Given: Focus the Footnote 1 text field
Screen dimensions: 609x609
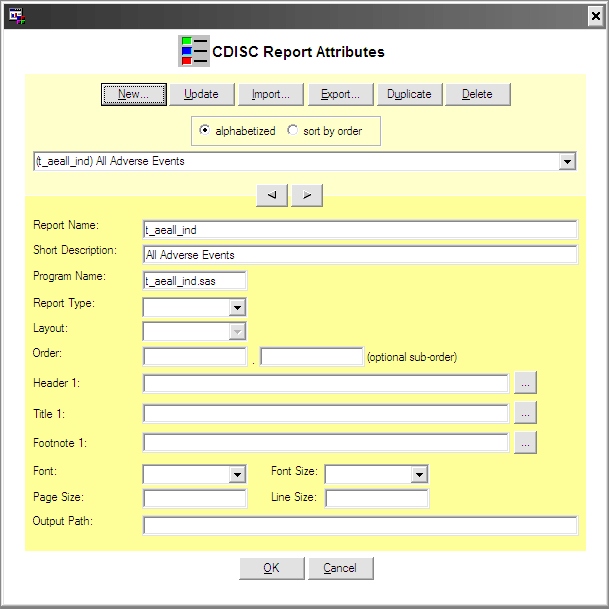Looking at the screenshot, I should (x=326, y=443).
